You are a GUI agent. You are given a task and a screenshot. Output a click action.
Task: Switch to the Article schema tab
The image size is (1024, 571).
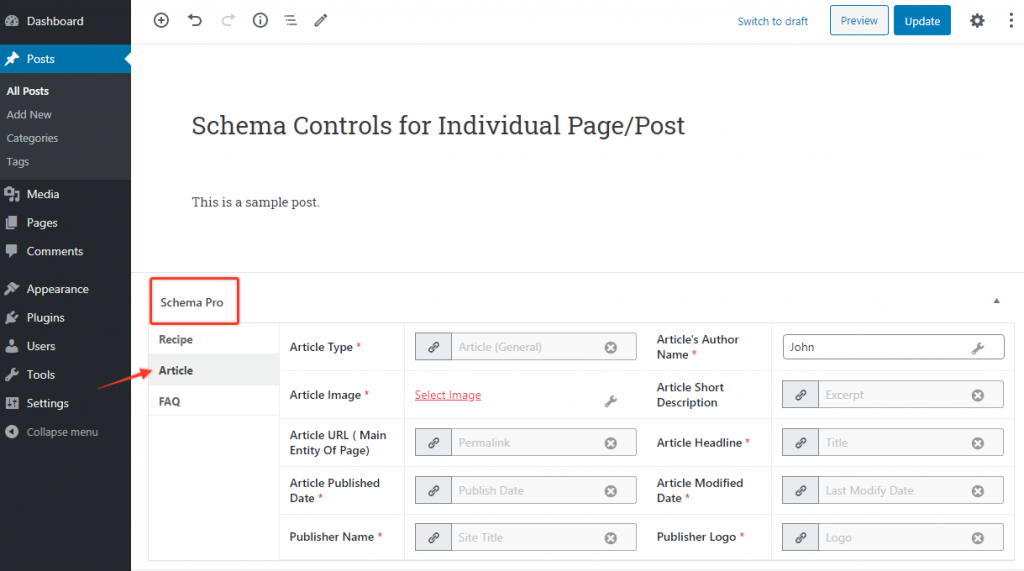214,370
